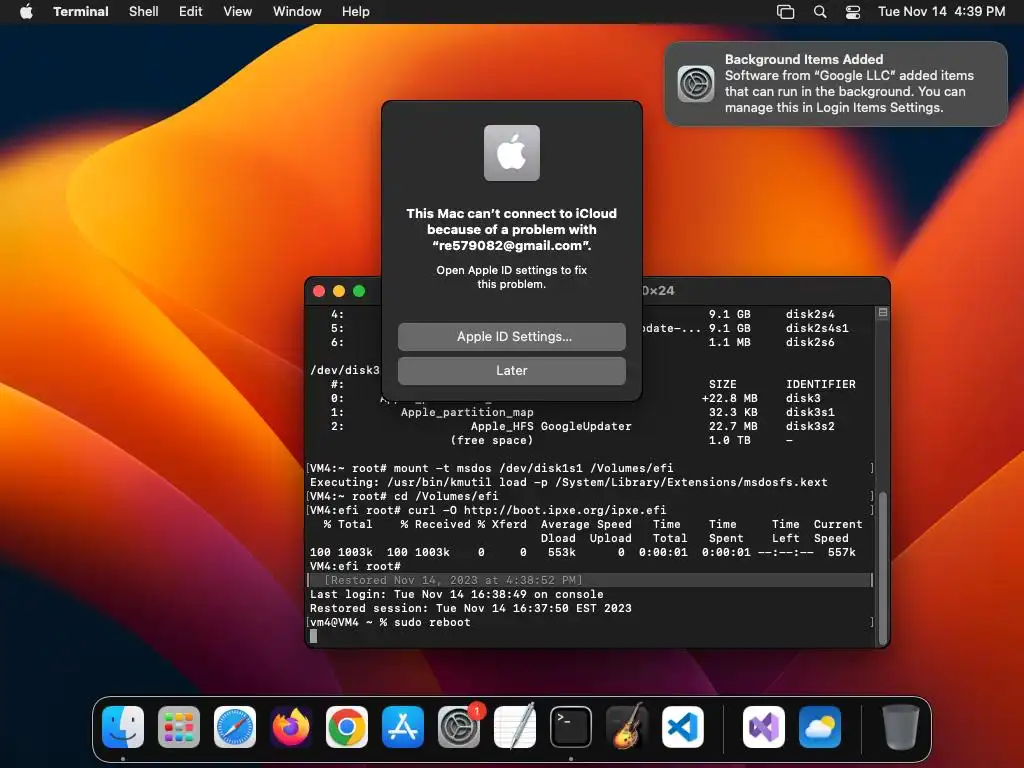Click the green zoom button in Terminal

359,291
